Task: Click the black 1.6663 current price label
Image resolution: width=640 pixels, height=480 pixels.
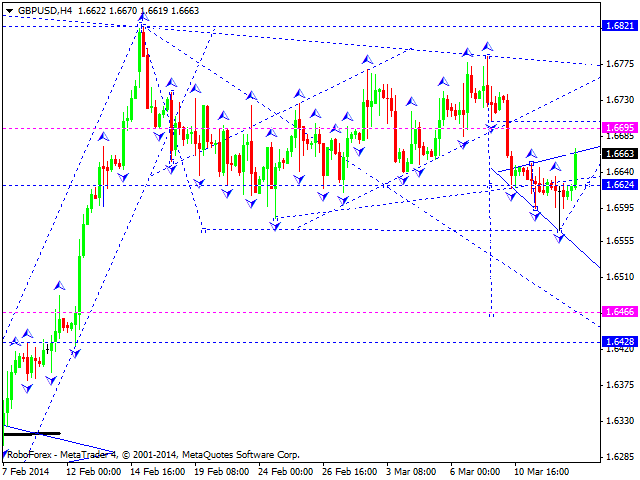Action: point(620,154)
